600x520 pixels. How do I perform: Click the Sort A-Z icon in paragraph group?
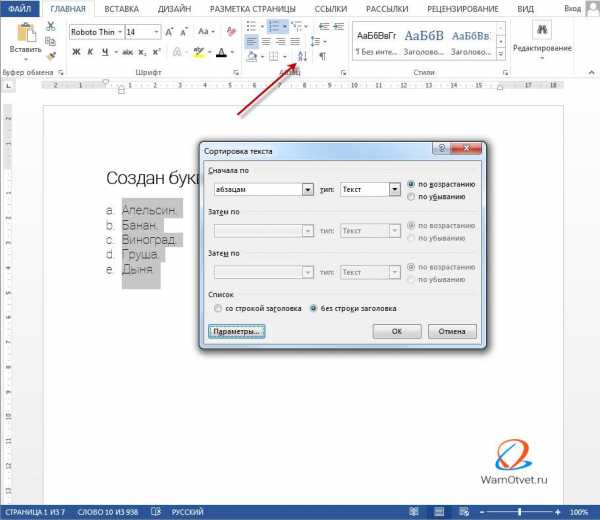tap(302, 56)
